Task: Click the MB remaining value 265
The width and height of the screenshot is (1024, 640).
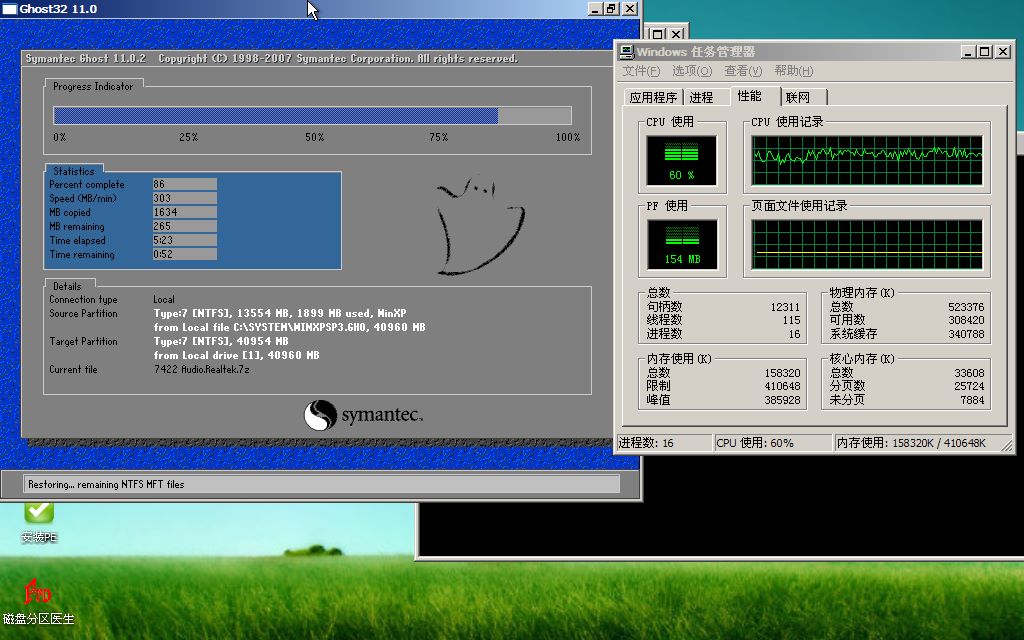Action: tap(185, 226)
